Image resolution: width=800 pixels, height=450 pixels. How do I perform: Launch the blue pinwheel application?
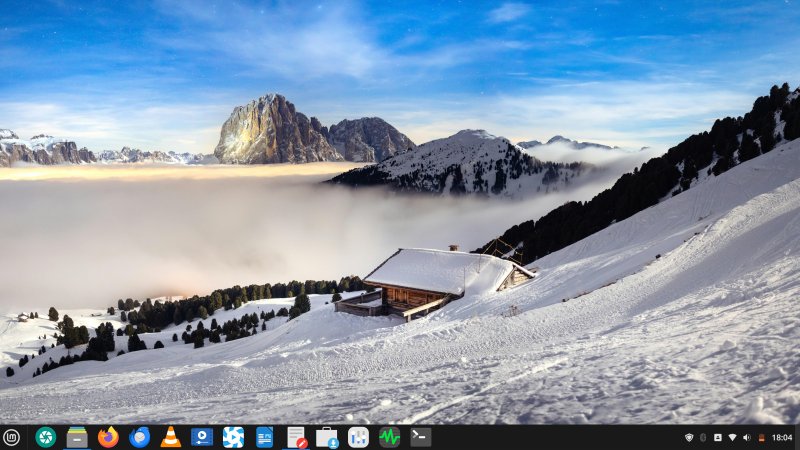pyautogui.click(x=233, y=437)
